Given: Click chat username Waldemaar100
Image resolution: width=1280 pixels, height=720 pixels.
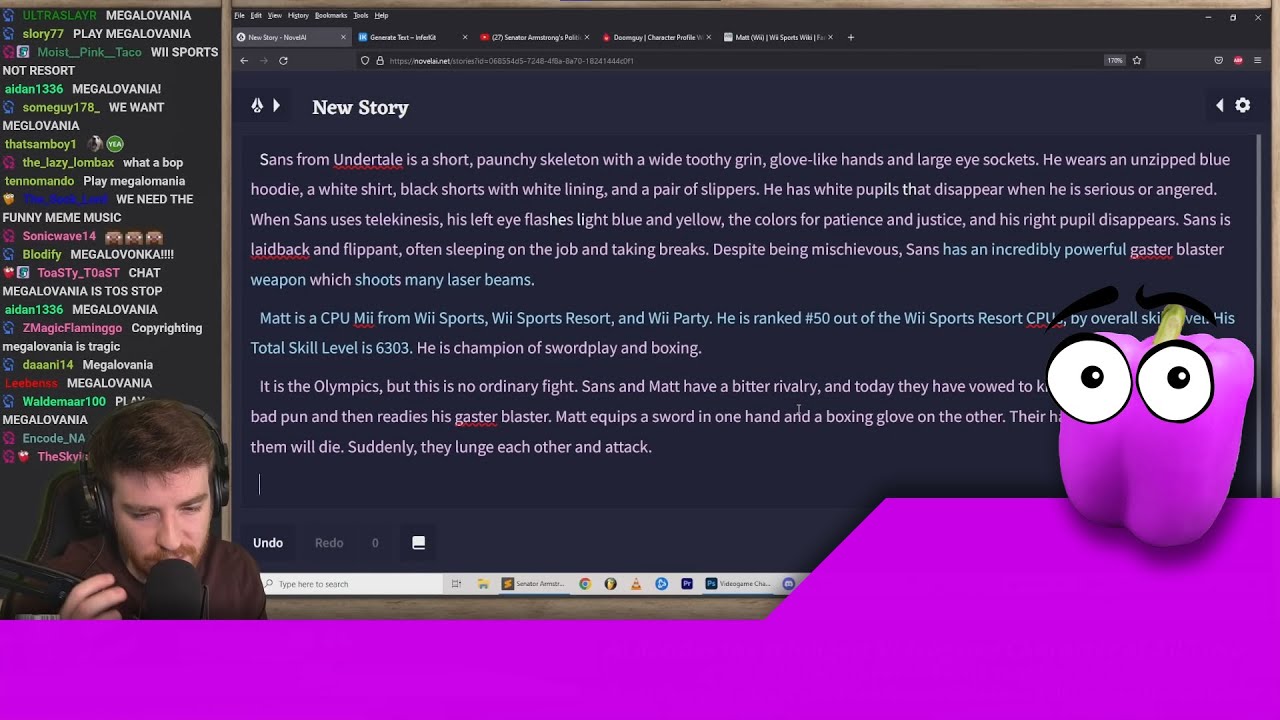Looking at the screenshot, I should pos(63,401).
